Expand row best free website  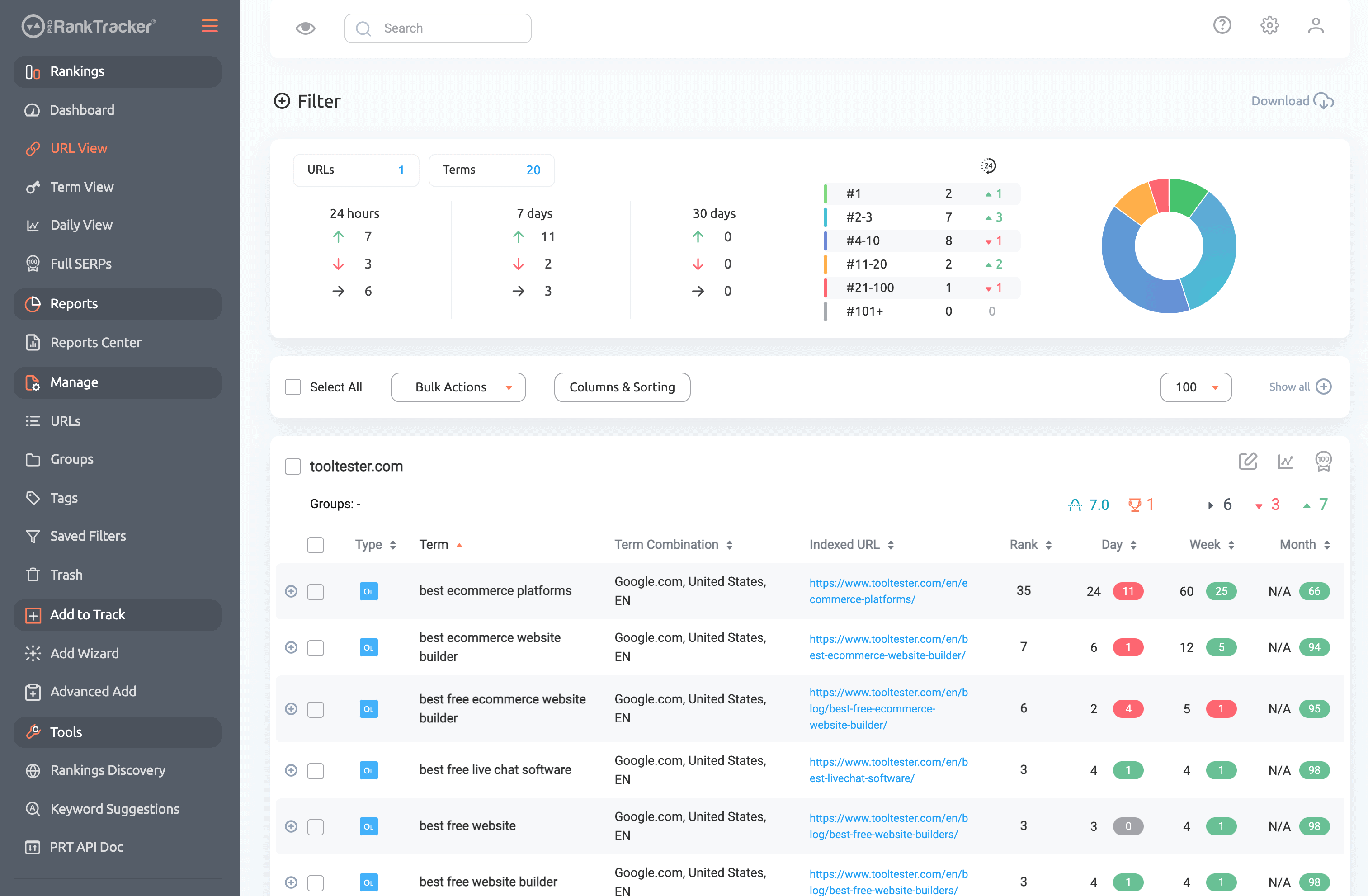(292, 826)
